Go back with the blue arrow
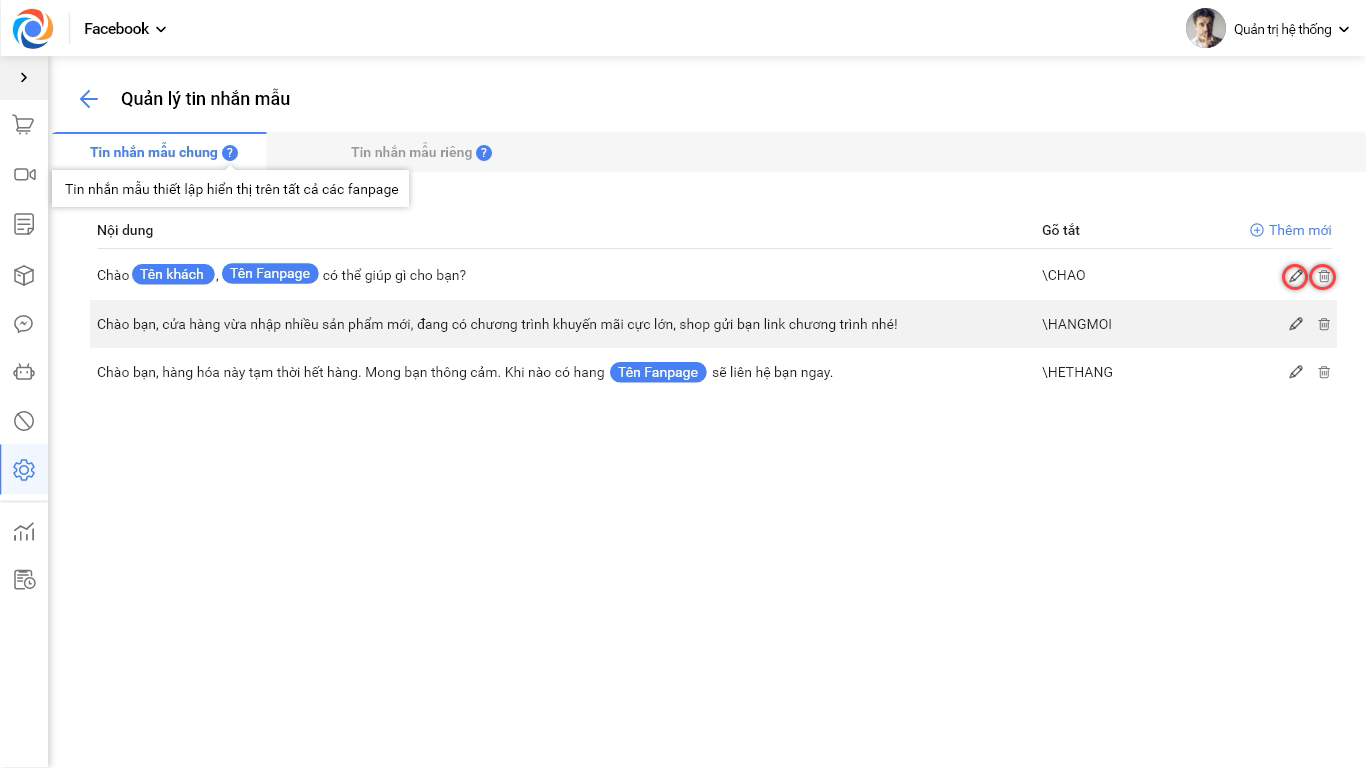Viewport: 1366px width, 768px height. [89, 99]
